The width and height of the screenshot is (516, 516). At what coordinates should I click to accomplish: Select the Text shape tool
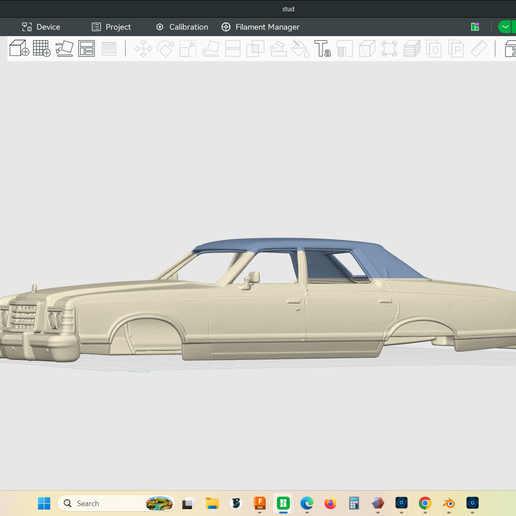(323, 49)
